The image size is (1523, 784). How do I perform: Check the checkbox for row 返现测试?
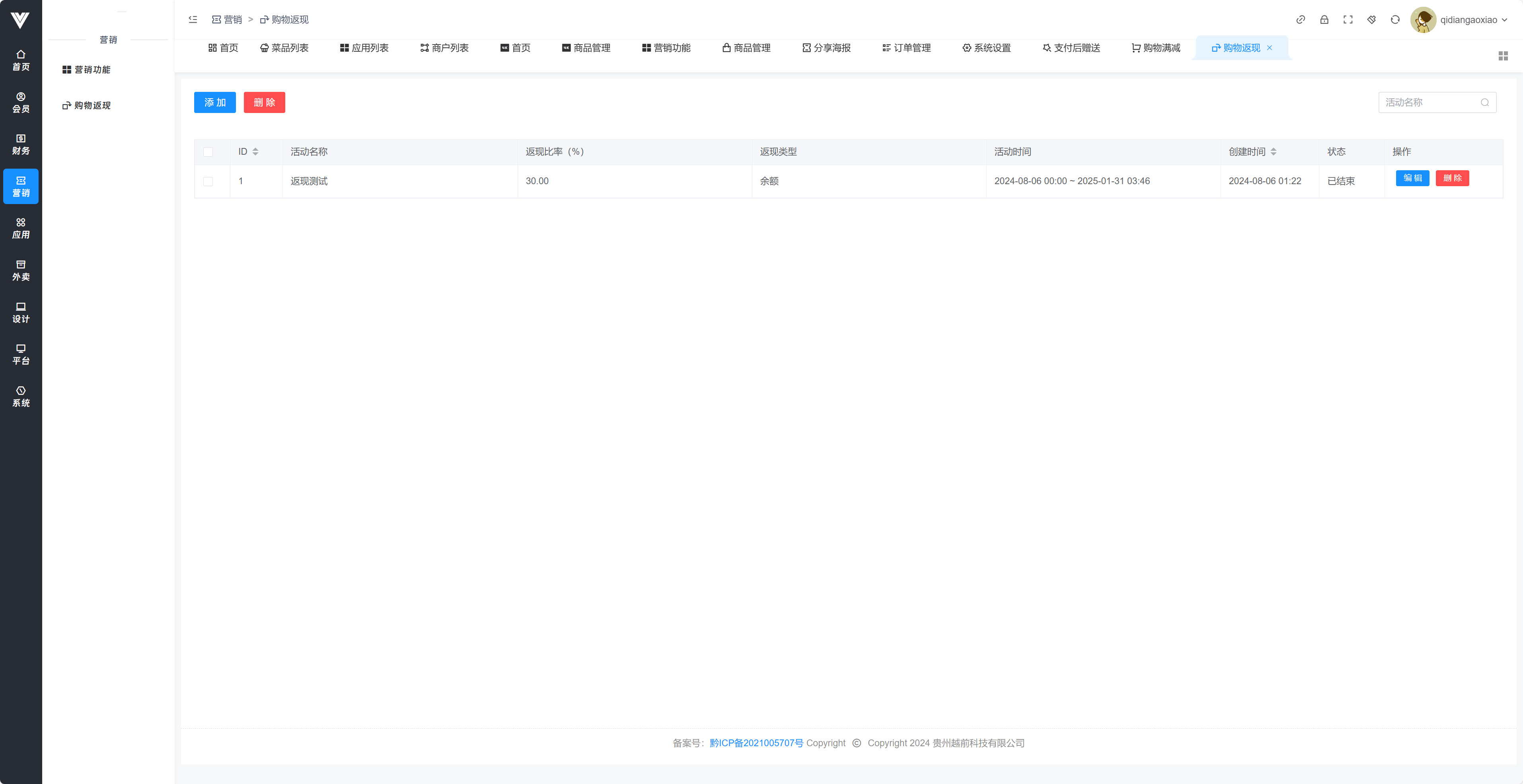[x=208, y=181]
